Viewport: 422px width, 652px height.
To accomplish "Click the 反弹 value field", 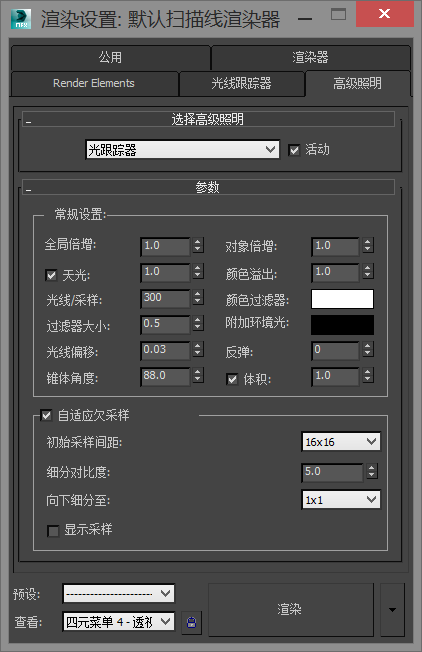I will 335,350.
